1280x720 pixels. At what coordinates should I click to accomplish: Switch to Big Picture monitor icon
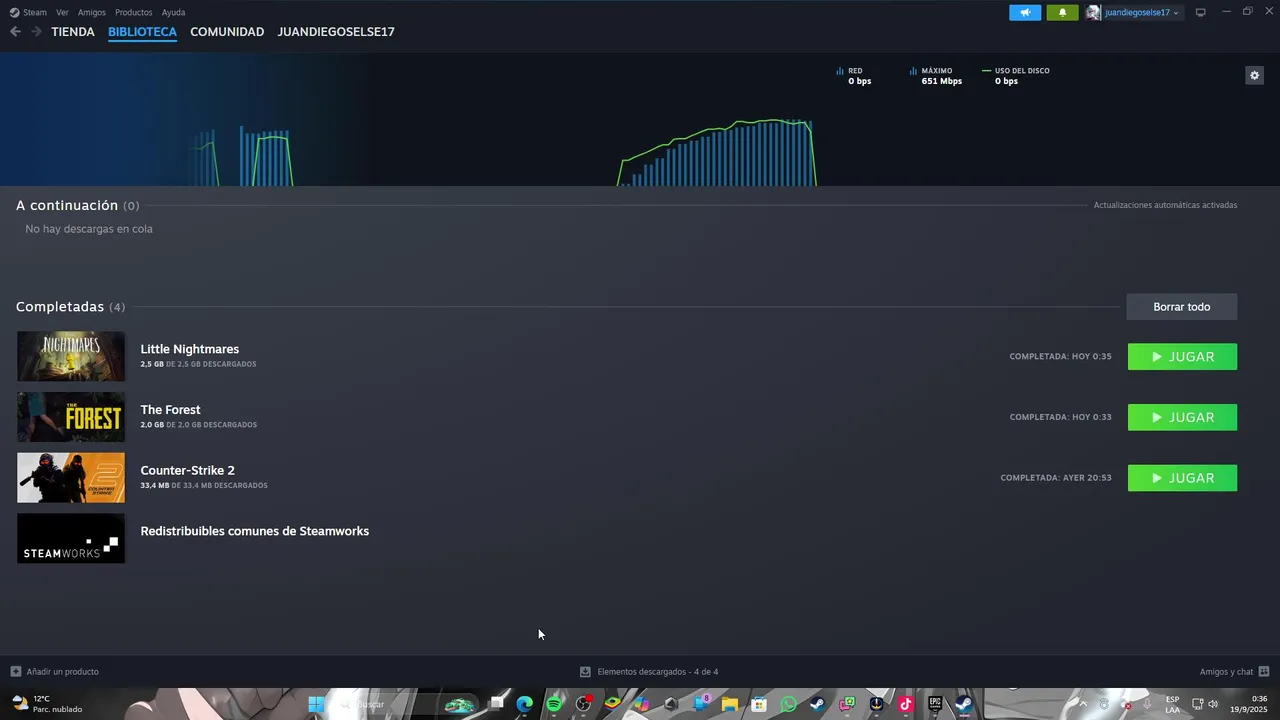coord(1201,12)
